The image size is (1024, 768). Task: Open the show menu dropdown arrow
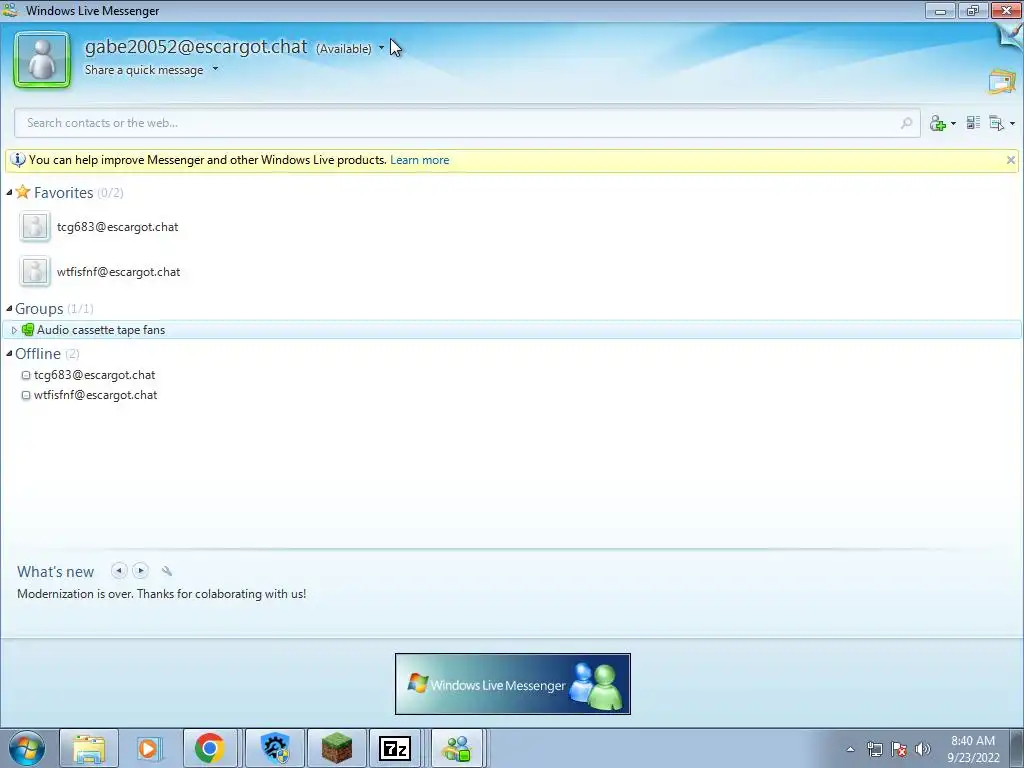[x=1012, y=123]
